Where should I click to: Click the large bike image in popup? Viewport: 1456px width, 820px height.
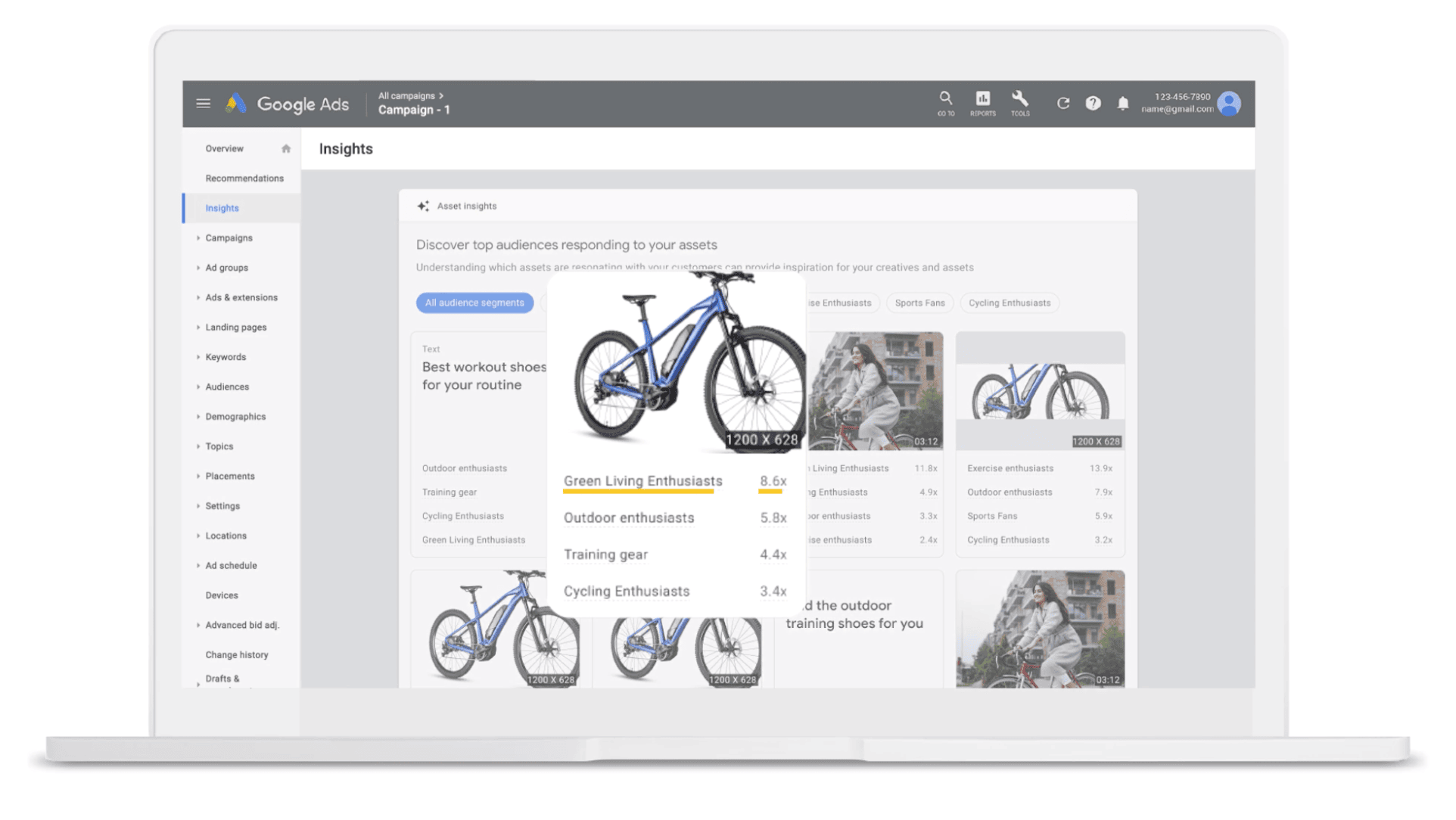[x=689, y=362]
